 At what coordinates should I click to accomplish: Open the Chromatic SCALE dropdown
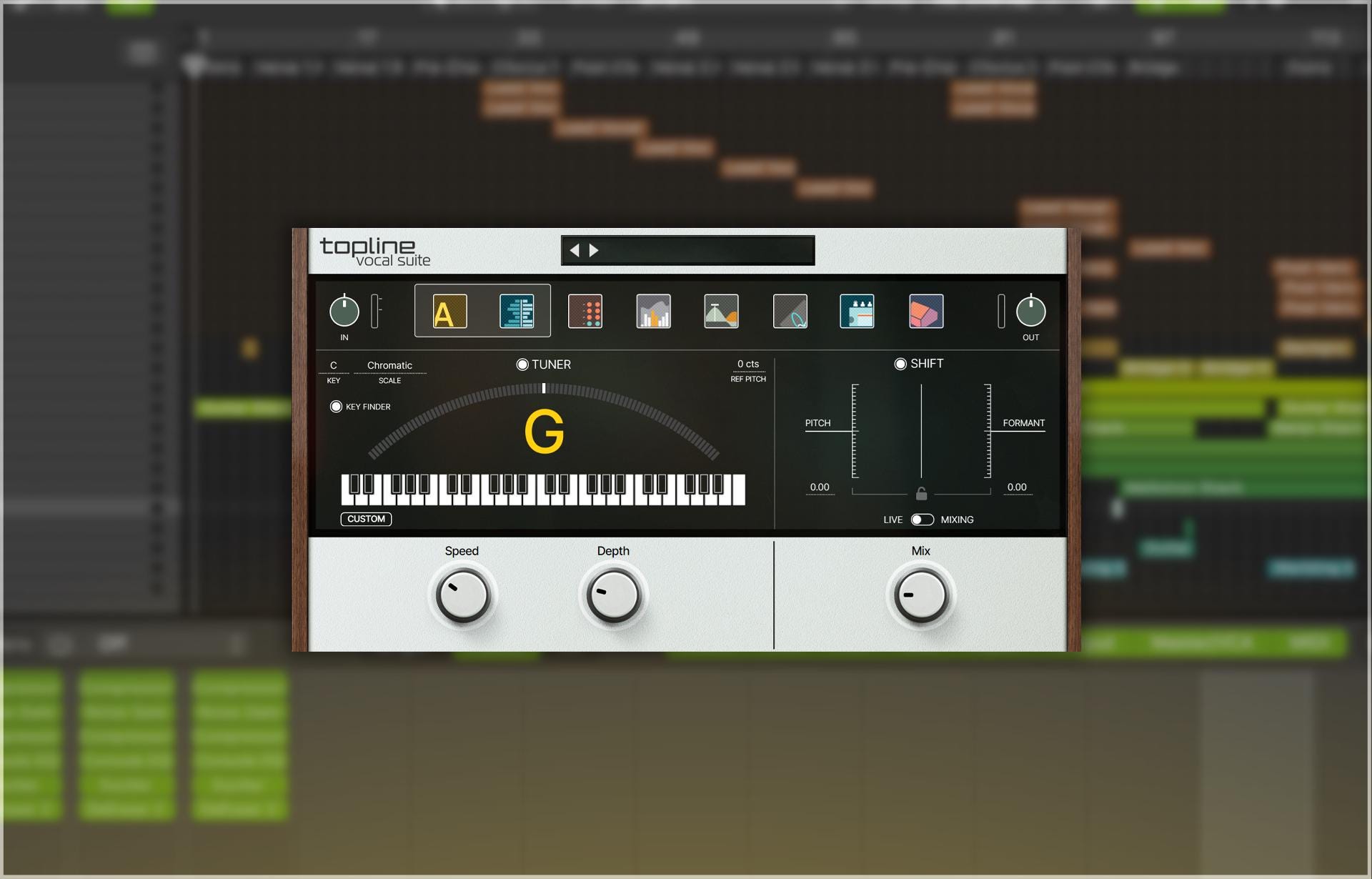coord(389,365)
